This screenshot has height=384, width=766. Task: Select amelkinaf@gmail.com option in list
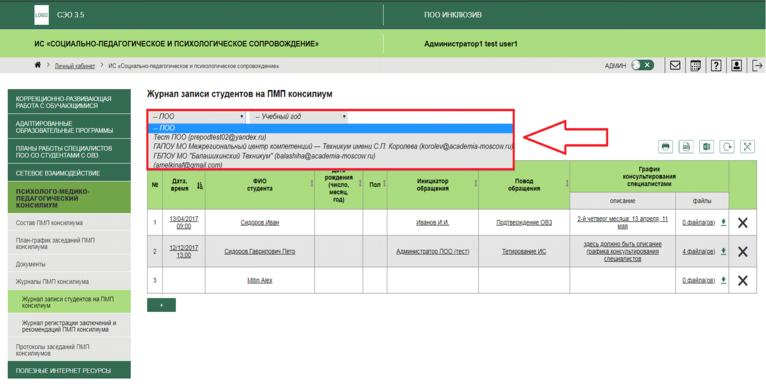[x=331, y=165]
